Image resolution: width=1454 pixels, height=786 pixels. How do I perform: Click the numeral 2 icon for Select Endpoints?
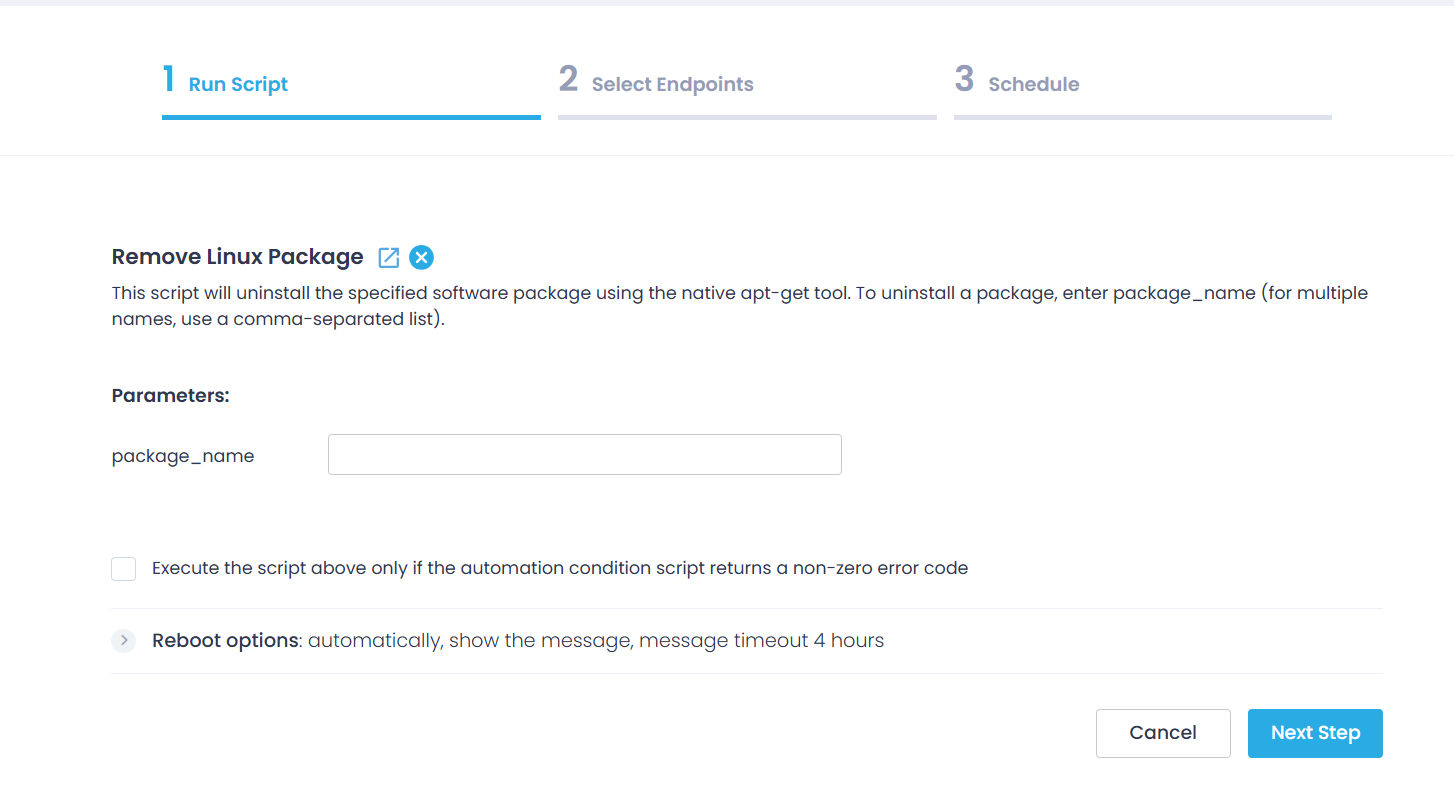568,78
